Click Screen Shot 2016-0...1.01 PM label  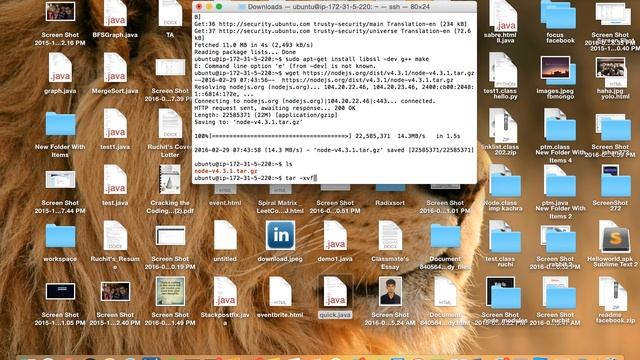point(445,207)
